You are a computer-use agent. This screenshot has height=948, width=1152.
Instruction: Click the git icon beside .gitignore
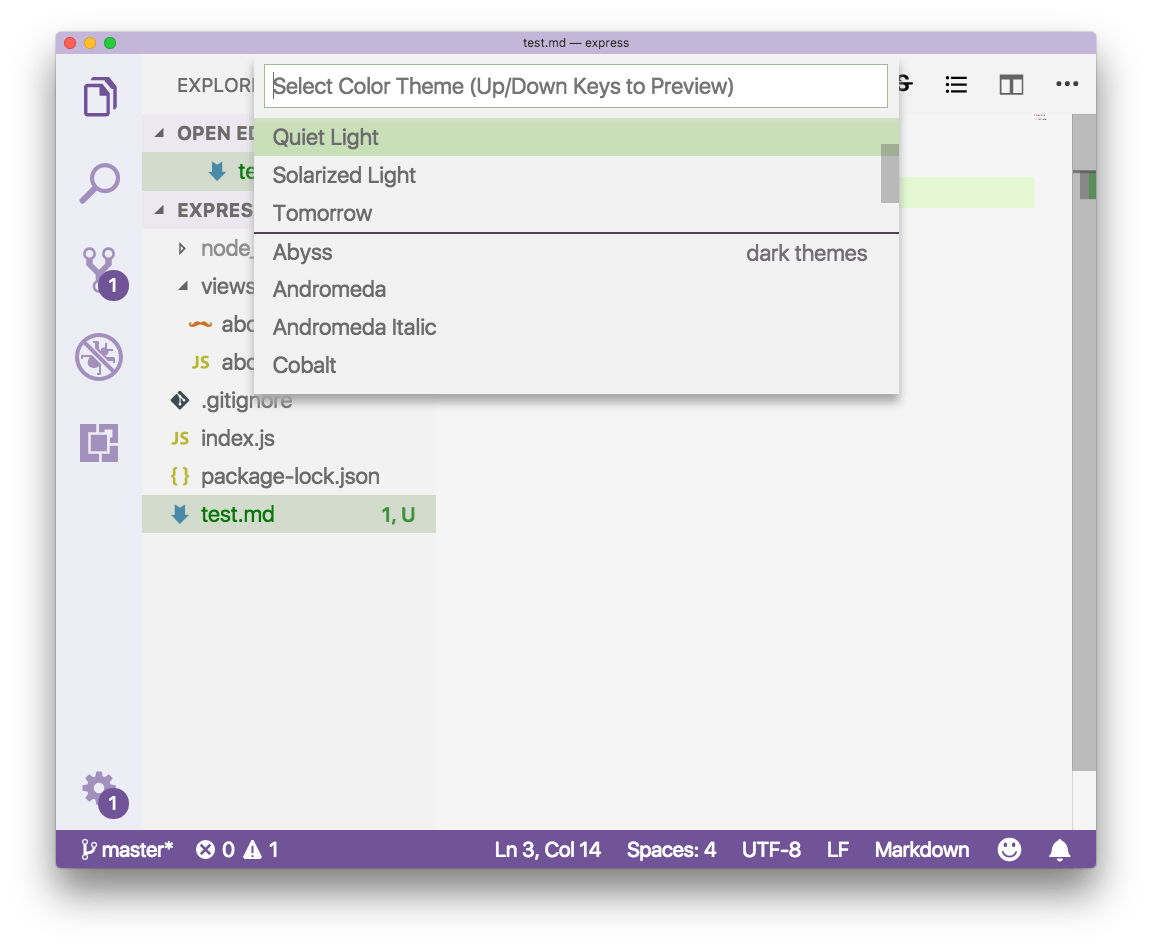tap(180, 401)
